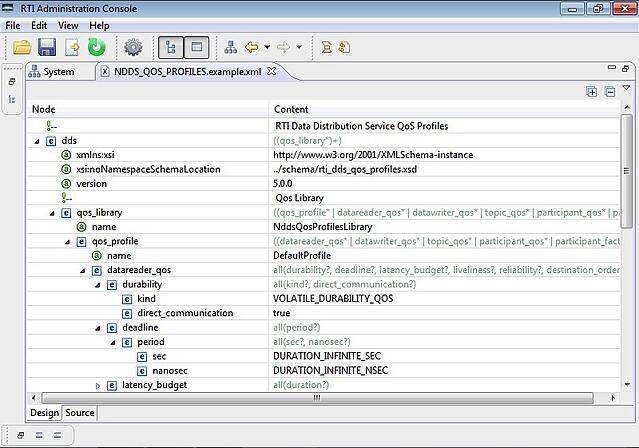Viewport: 639px width, 448px height.
Task: Select the version attribute row
Action: 324,183
